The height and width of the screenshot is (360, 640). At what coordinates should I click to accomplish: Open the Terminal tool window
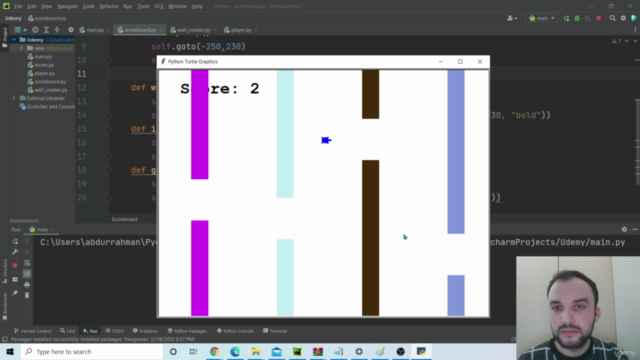[x=275, y=331]
